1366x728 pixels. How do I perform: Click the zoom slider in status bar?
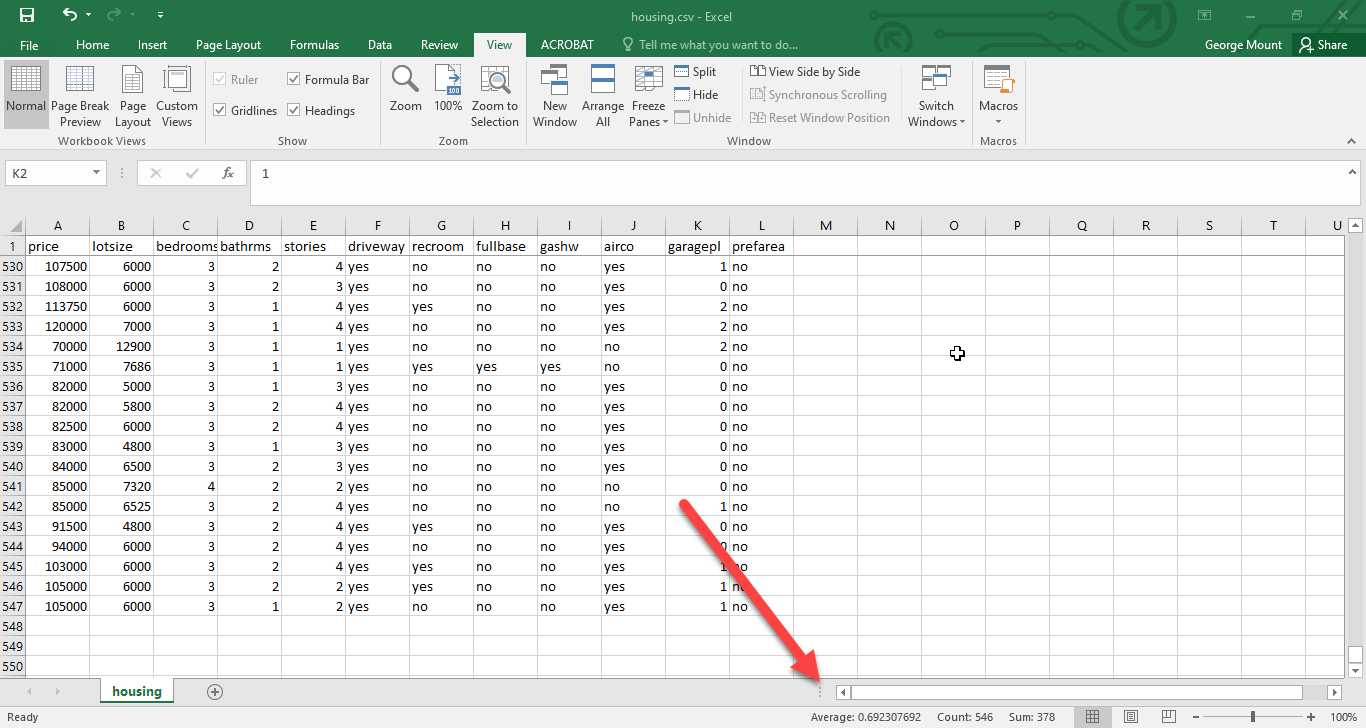point(1253,717)
